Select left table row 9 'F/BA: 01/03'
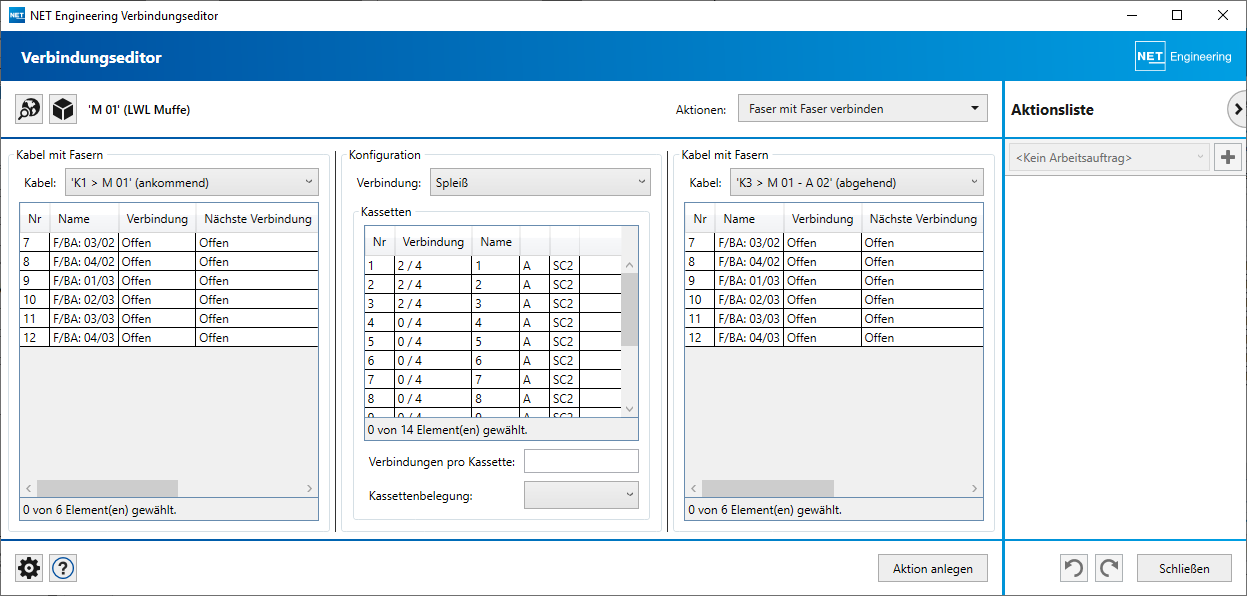The height and width of the screenshot is (596, 1247). click(x=169, y=280)
